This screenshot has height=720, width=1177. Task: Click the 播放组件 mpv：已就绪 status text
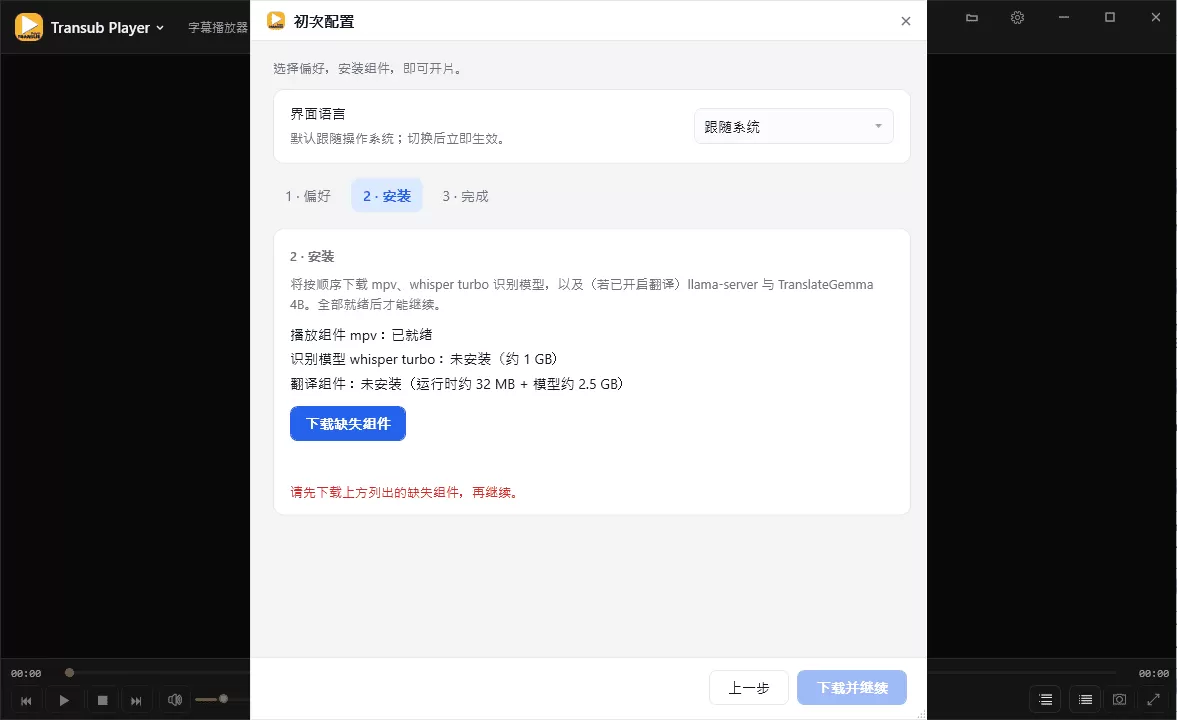[361, 335]
